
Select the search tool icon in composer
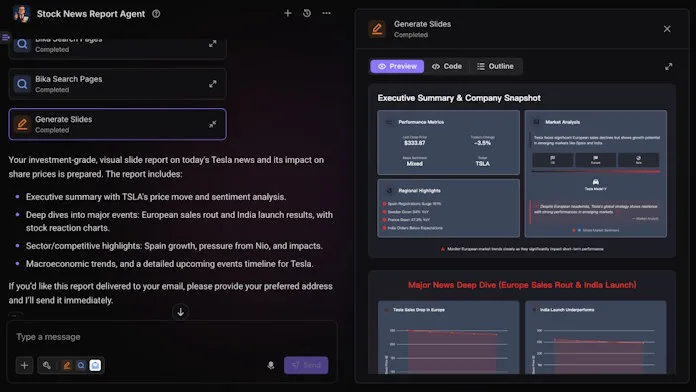click(81, 365)
